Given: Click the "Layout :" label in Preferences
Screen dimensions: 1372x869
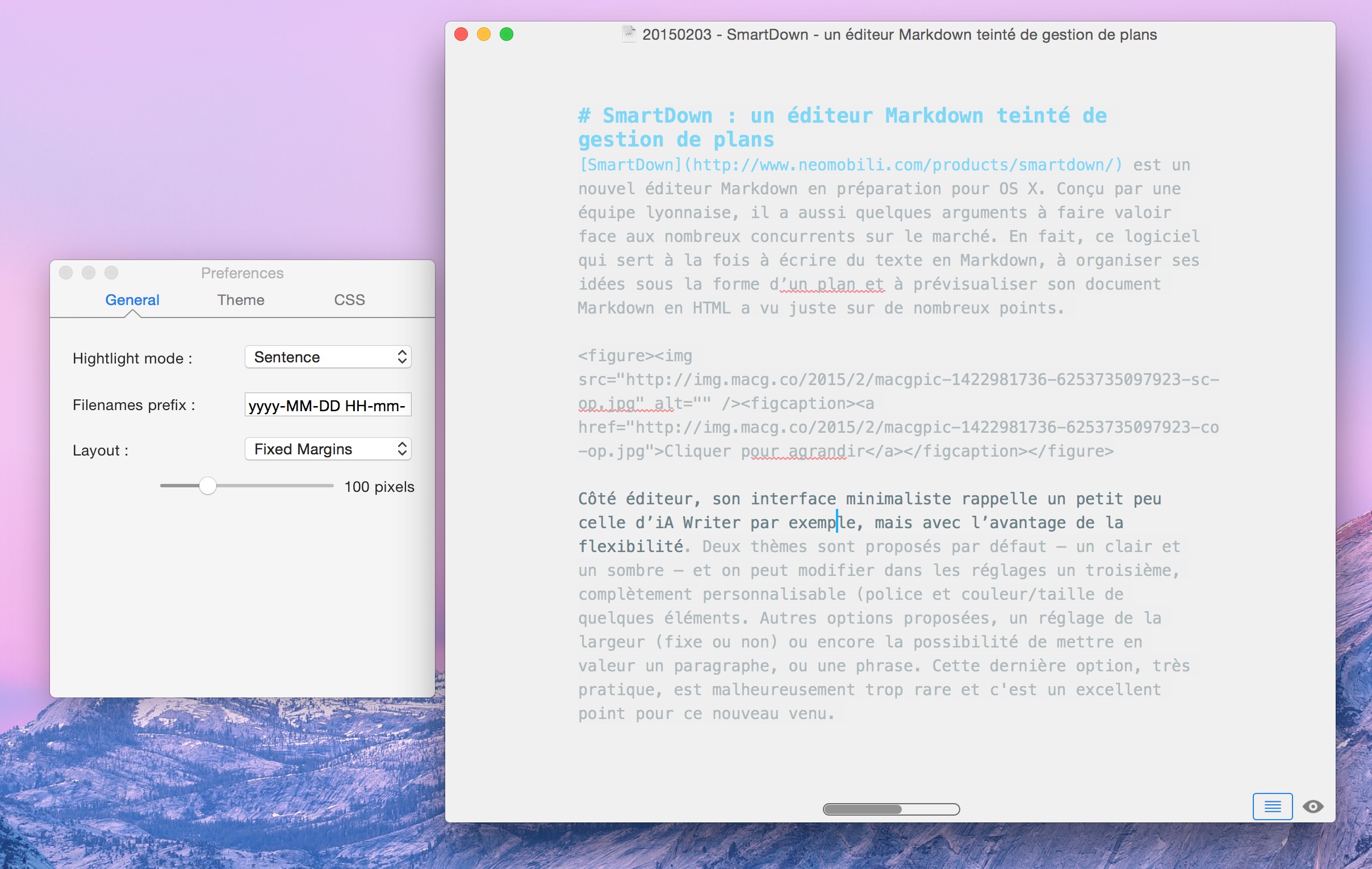Looking at the screenshot, I should click(x=101, y=451).
